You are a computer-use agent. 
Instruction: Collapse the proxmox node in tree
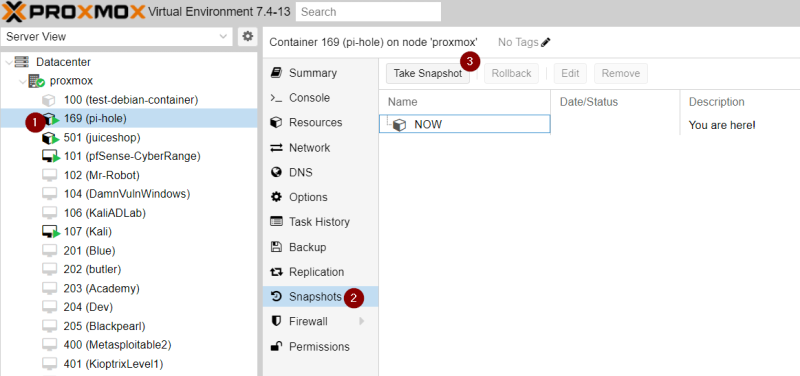tap(22, 81)
